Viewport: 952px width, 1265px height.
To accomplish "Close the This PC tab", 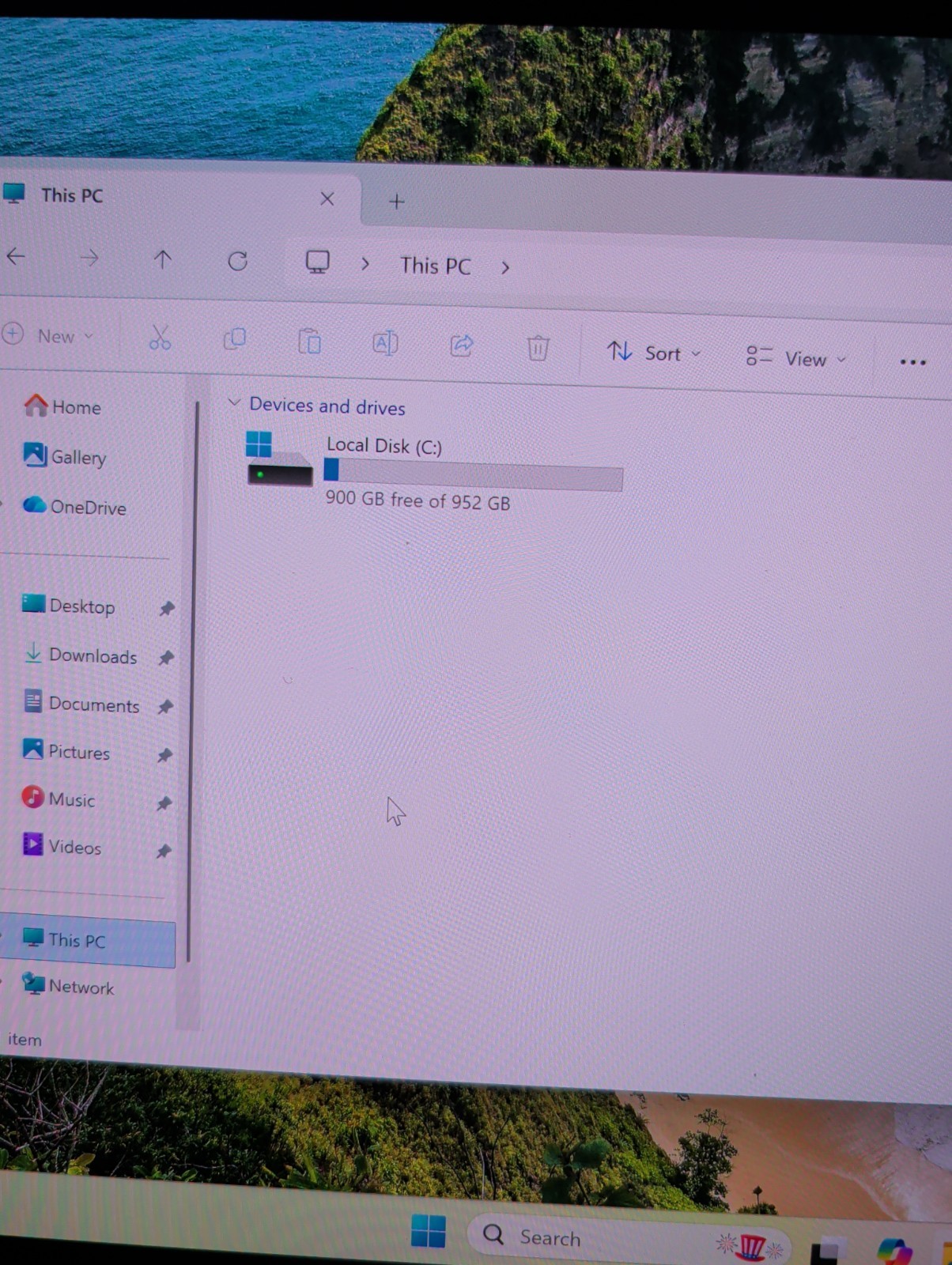I will pyautogui.click(x=327, y=198).
